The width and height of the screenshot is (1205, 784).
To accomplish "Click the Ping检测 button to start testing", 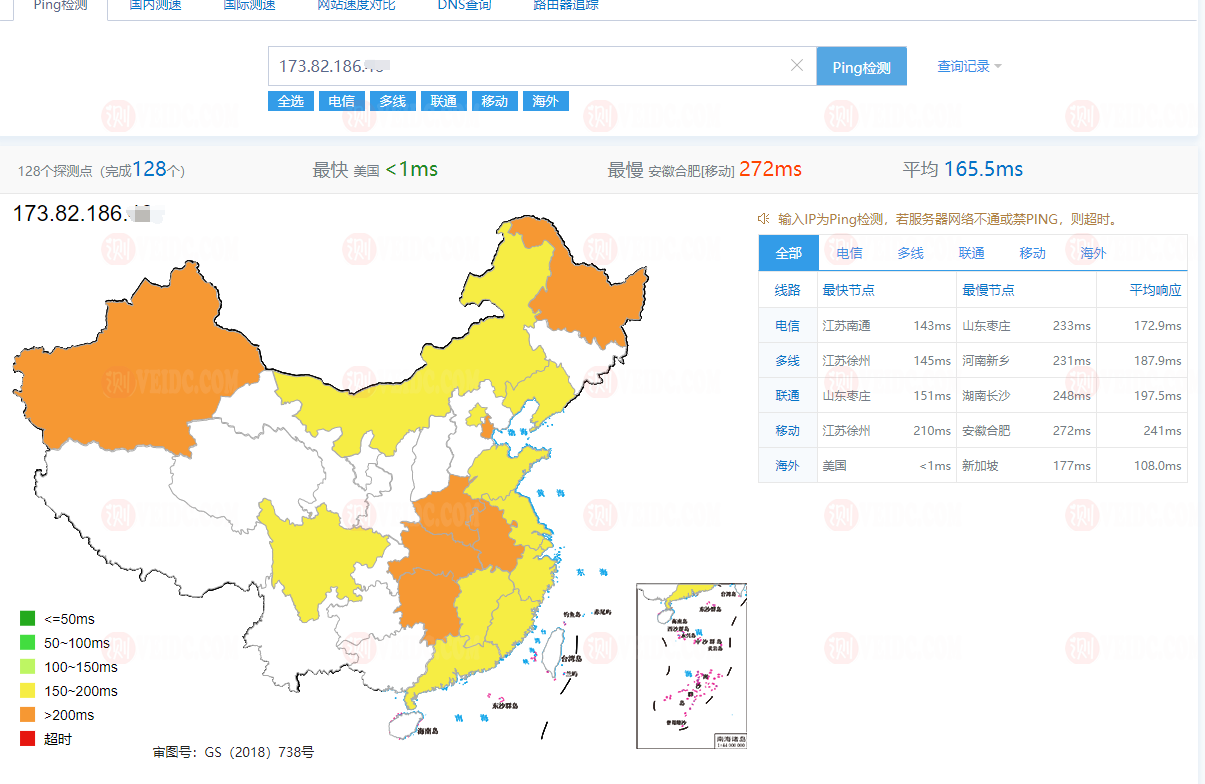I will click(x=861, y=65).
